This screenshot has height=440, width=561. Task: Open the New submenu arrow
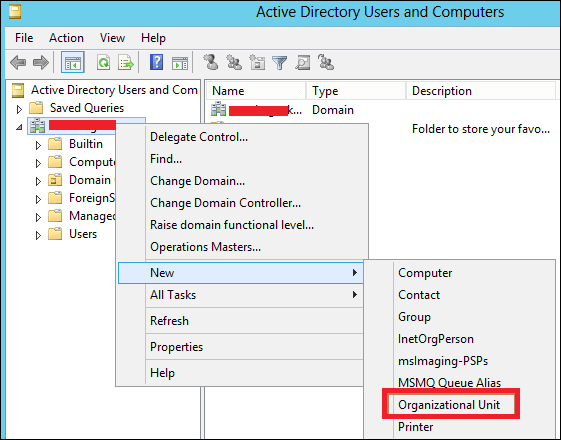pos(355,273)
